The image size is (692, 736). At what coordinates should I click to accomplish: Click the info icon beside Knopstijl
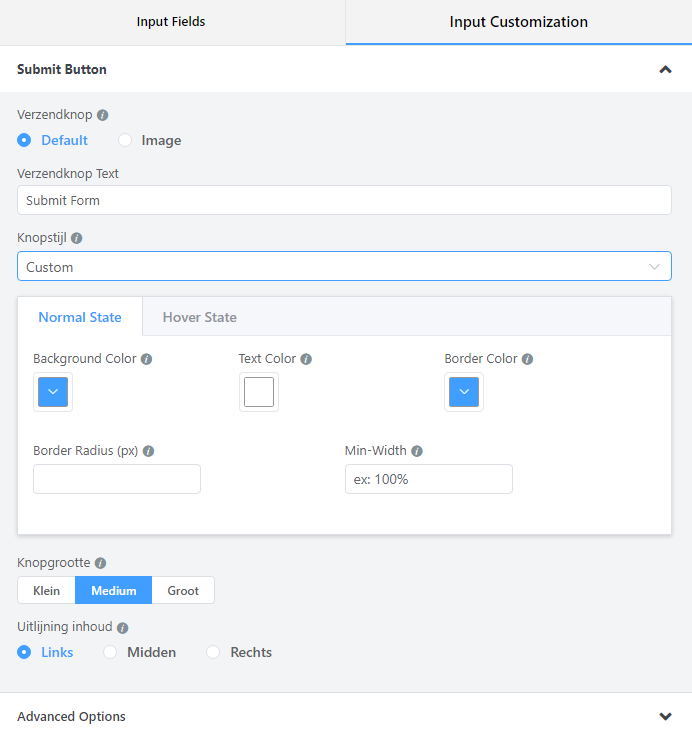pos(77,238)
